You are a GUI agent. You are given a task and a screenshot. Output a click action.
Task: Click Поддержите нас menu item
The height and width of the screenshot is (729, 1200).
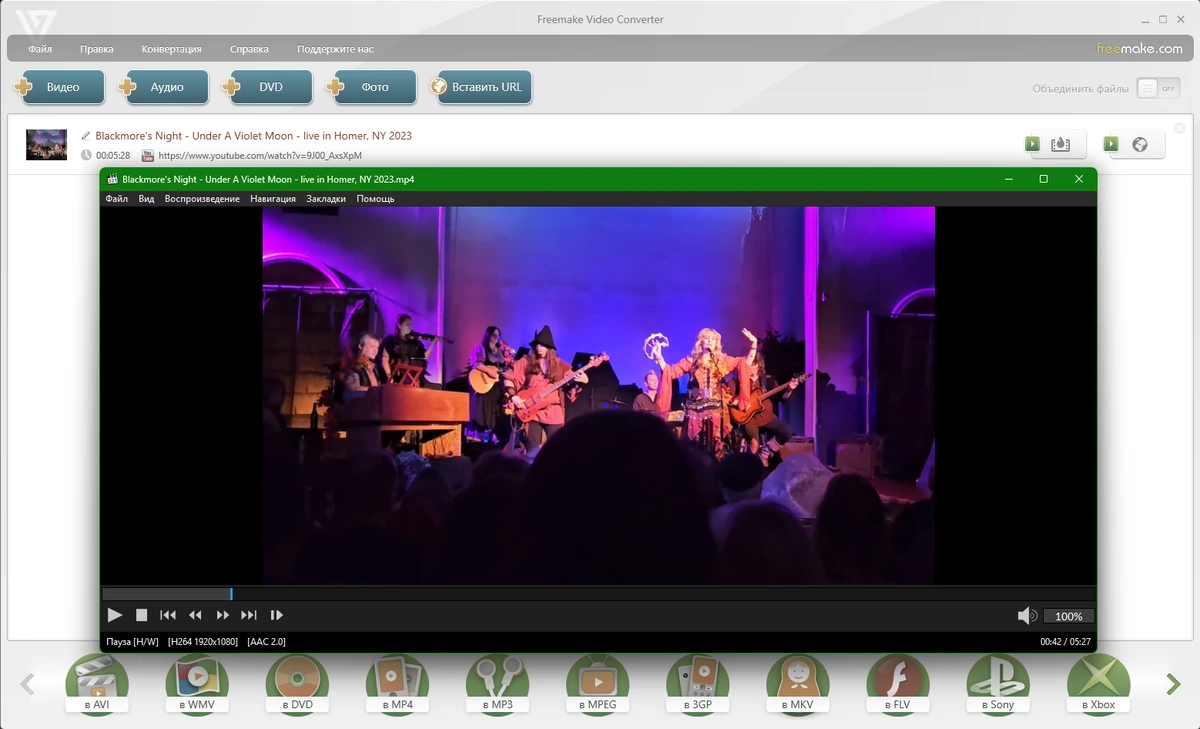(x=335, y=48)
